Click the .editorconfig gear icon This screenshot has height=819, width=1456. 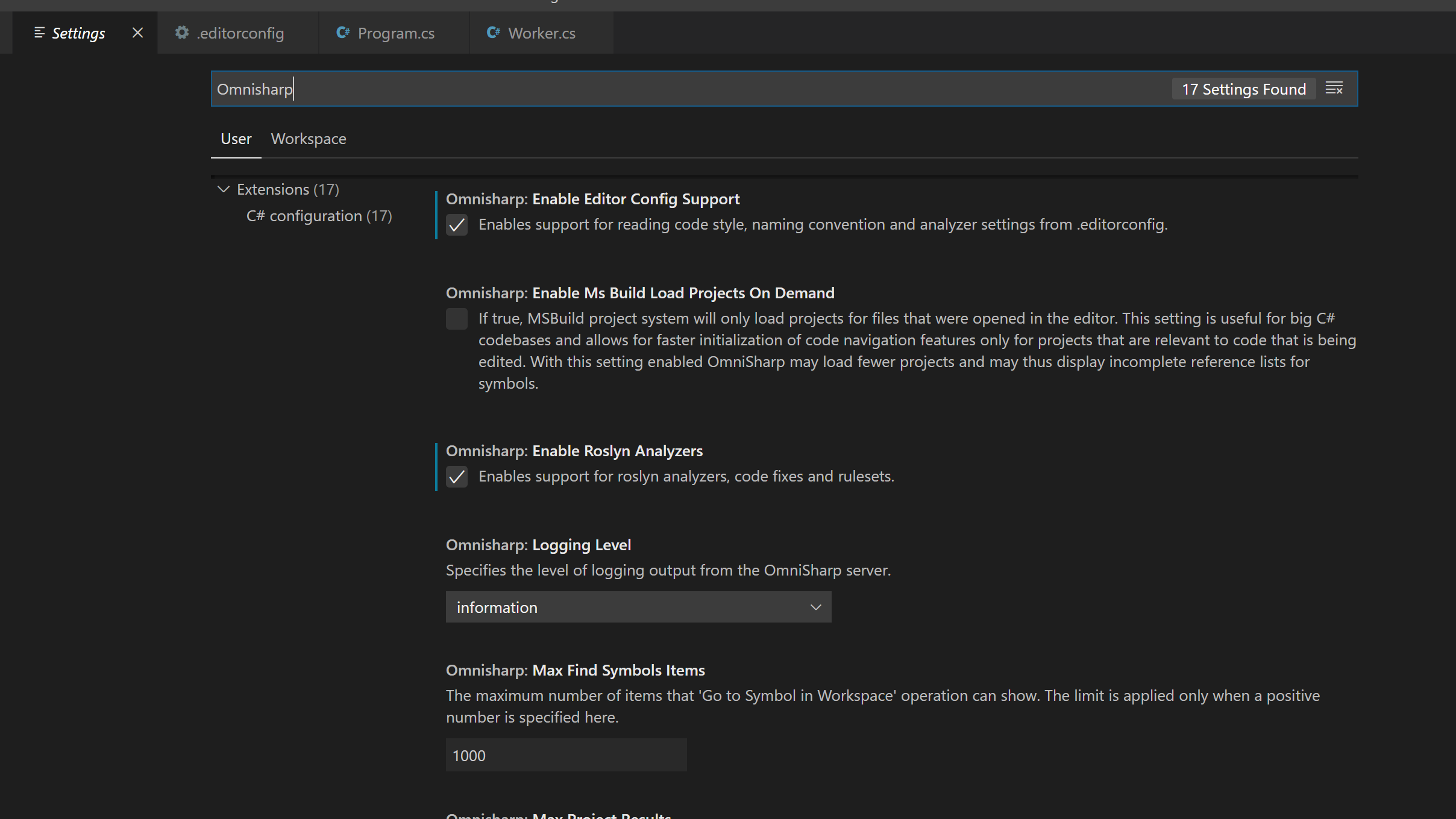point(182,33)
